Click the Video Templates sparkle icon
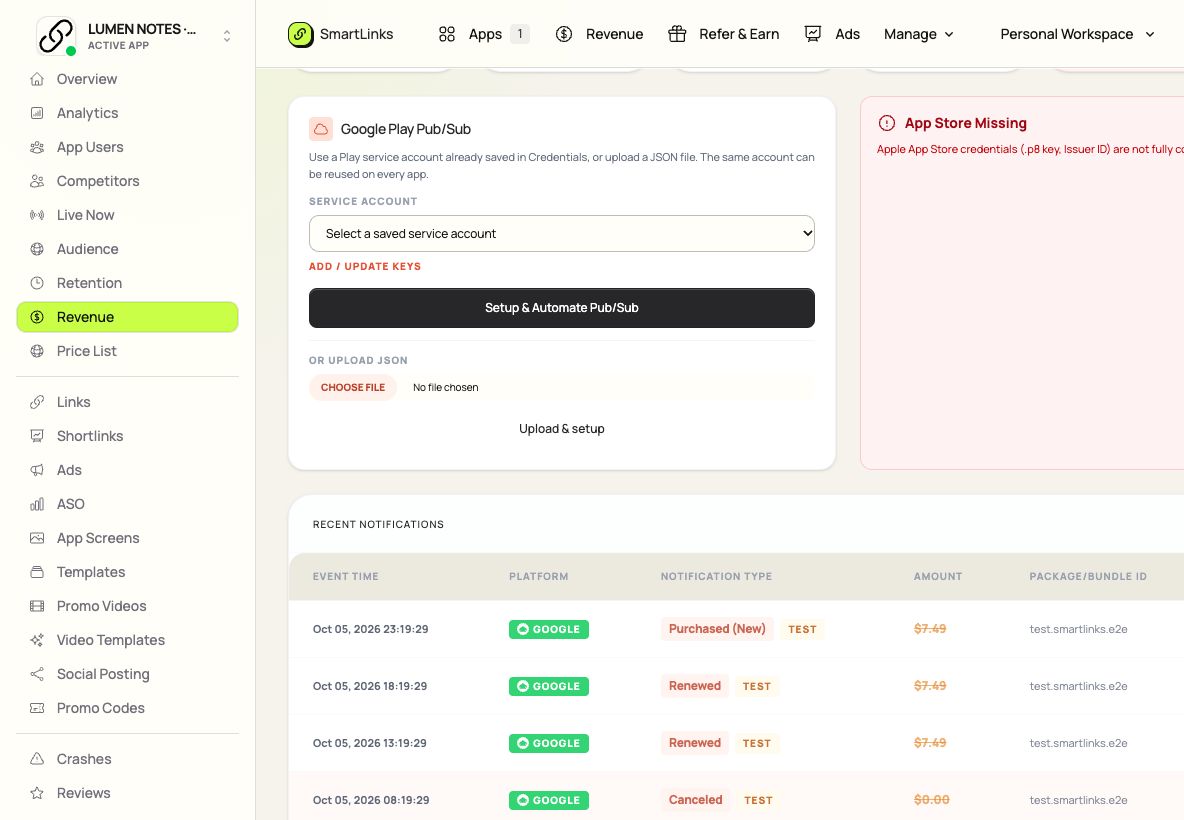This screenshot has height=820, width=1184. (x=37, y=640)
